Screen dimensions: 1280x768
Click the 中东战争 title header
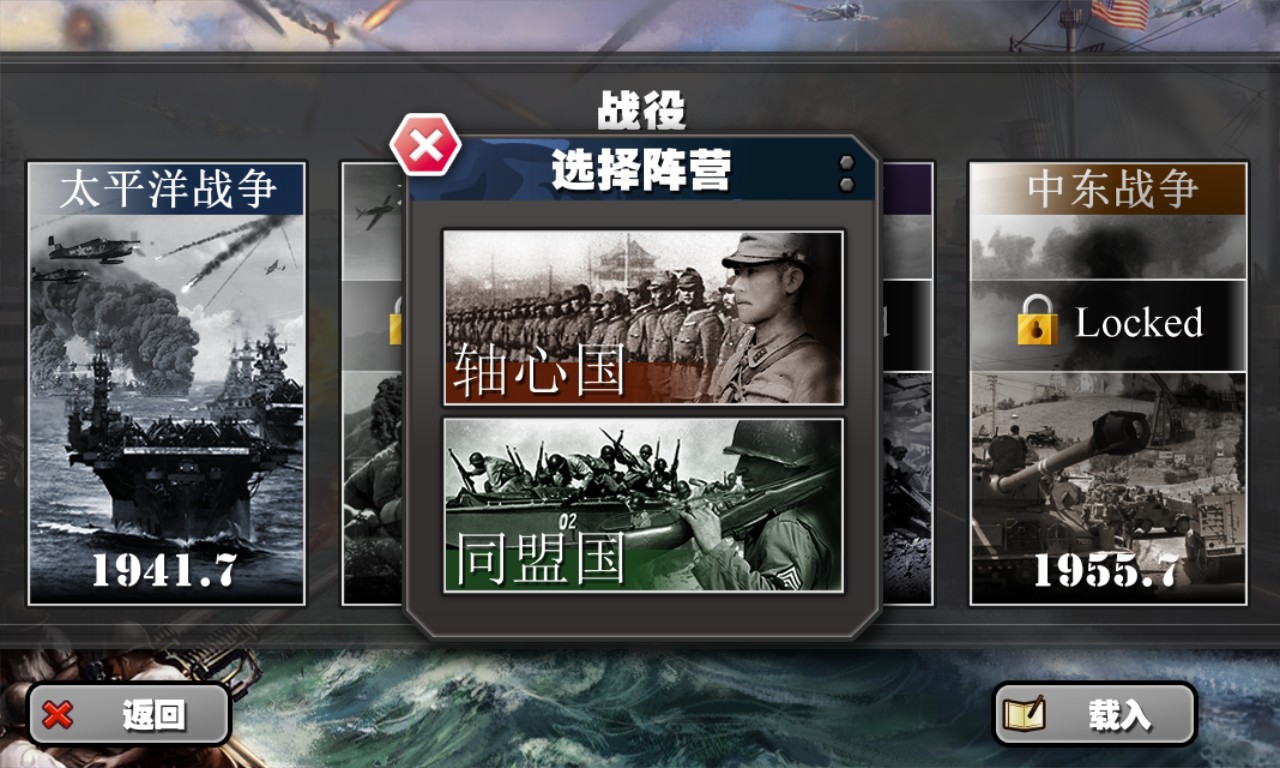pyautogui.click(x=1108, y=189)
